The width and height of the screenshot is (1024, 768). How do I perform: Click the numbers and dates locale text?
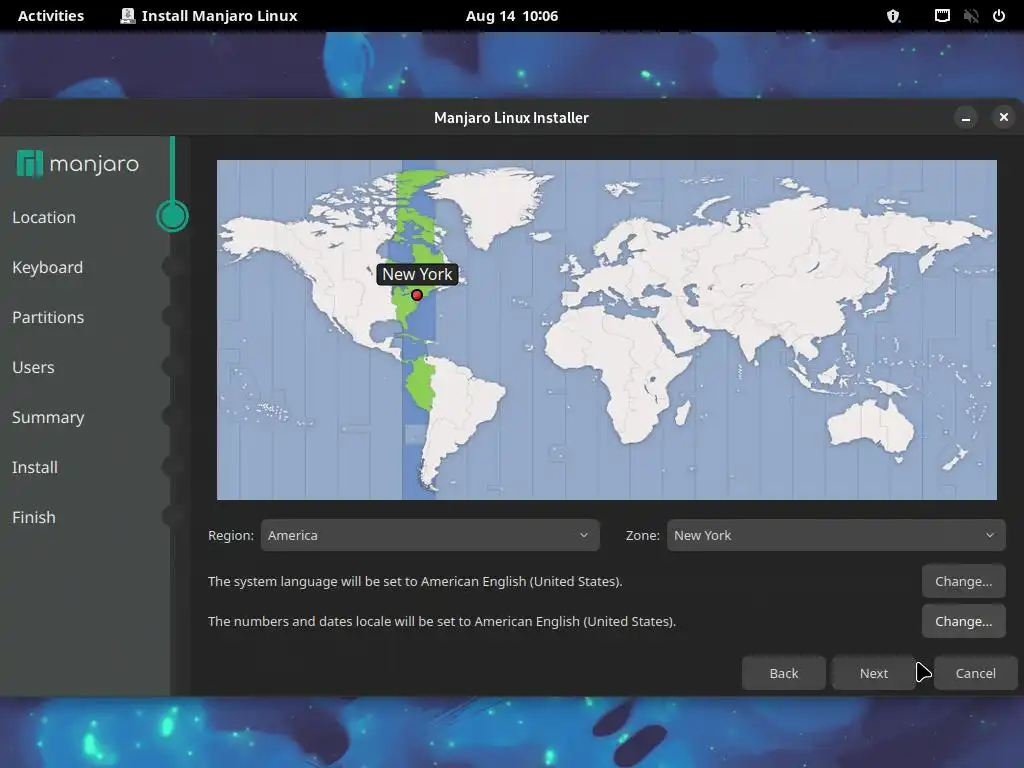(x=441, y=621)
